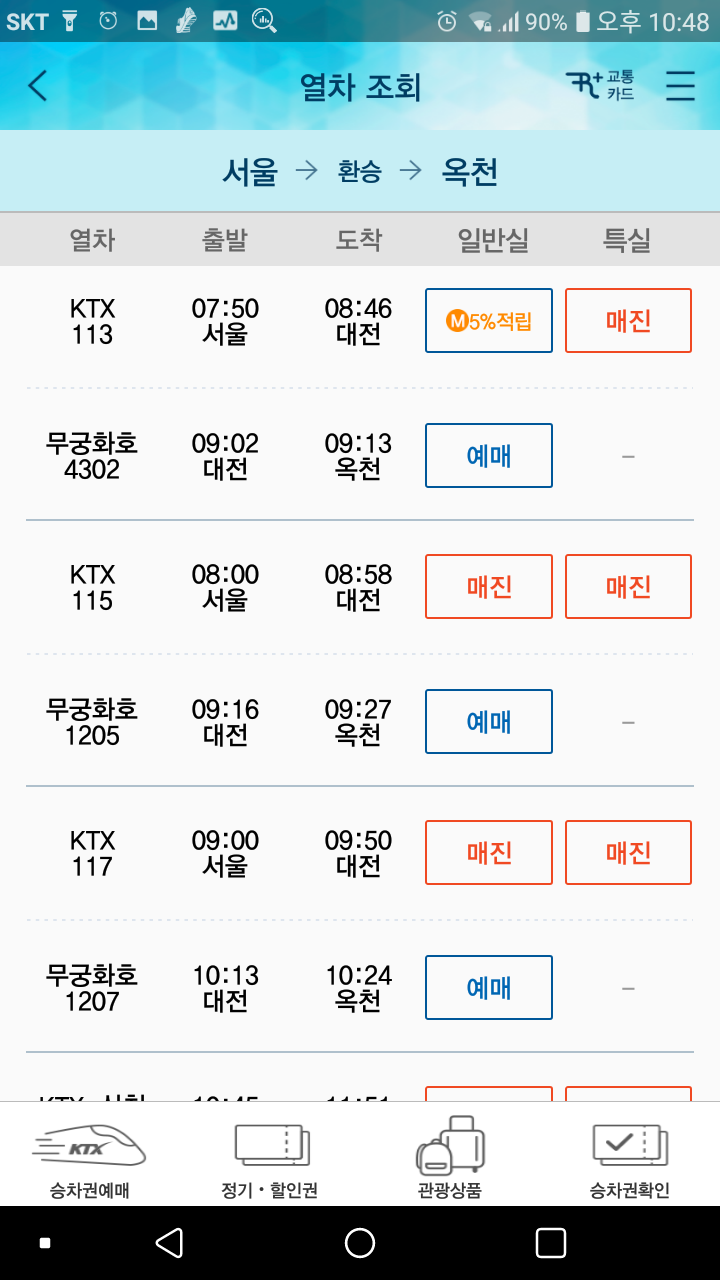Book KTX 113 with M5%적립 button

489,321
